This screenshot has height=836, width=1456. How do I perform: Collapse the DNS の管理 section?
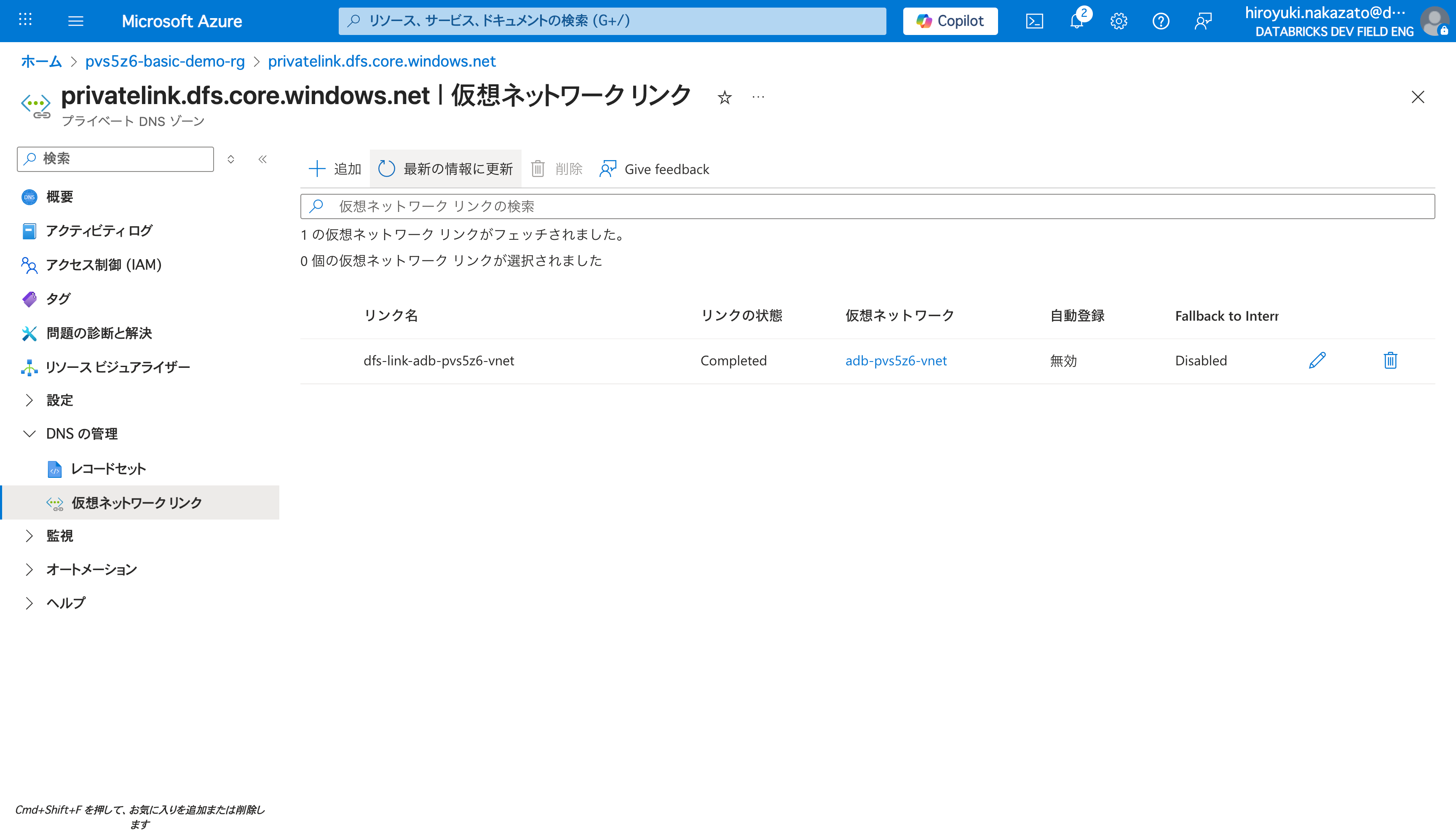click(29, 434)
